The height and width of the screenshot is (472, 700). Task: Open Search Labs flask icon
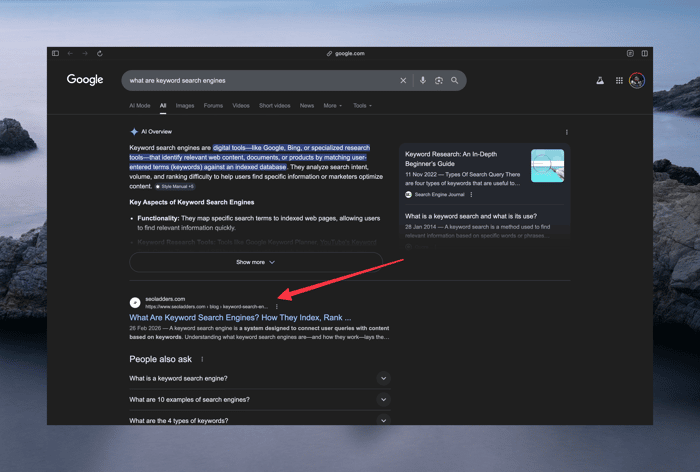[600, 80]
